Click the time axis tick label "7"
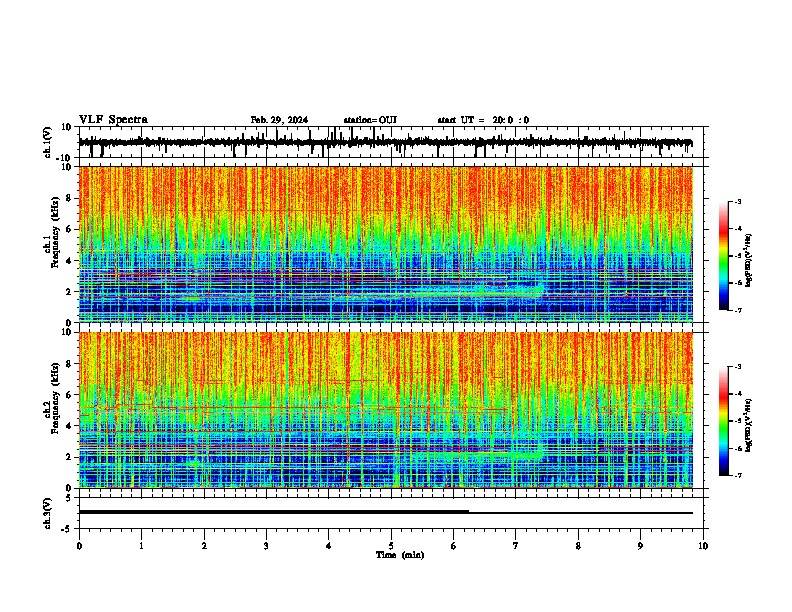The width and height of the screenshot is (792, 612). pyautogui.click(x=516, y=546)
